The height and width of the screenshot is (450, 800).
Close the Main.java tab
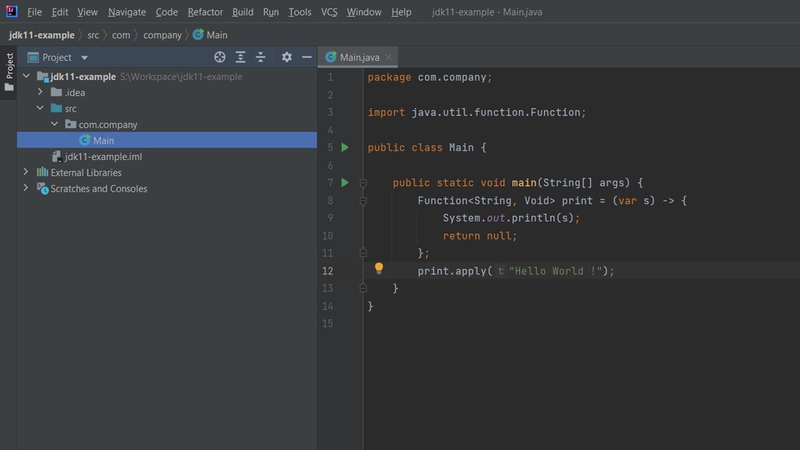pos(390,58)
